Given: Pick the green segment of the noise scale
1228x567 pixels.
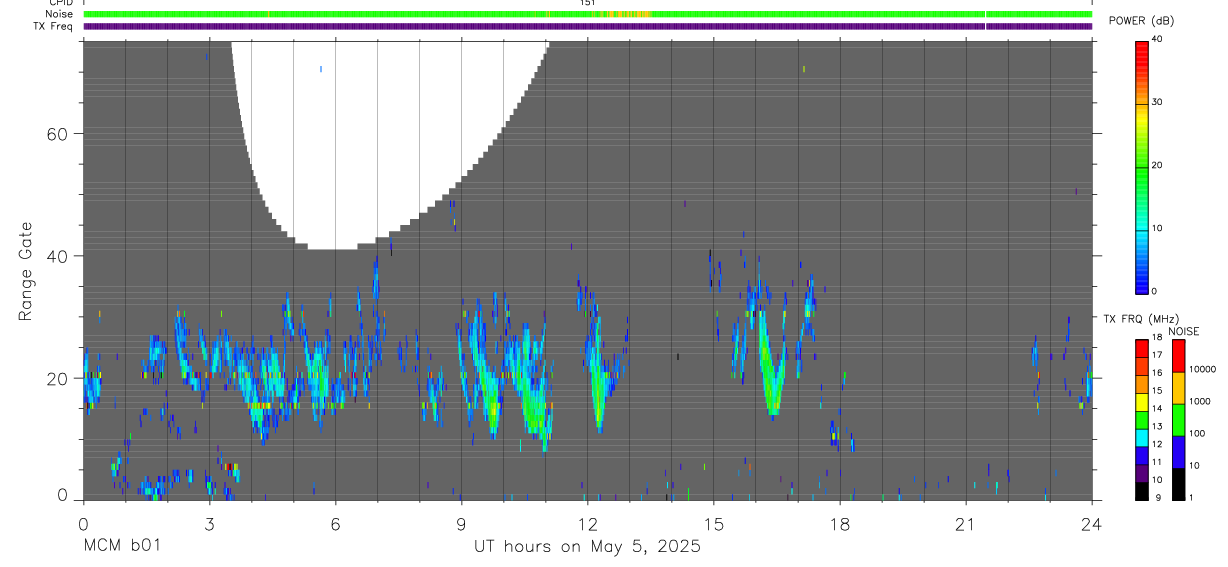Looking at the screenshot, I should 1178,420.
